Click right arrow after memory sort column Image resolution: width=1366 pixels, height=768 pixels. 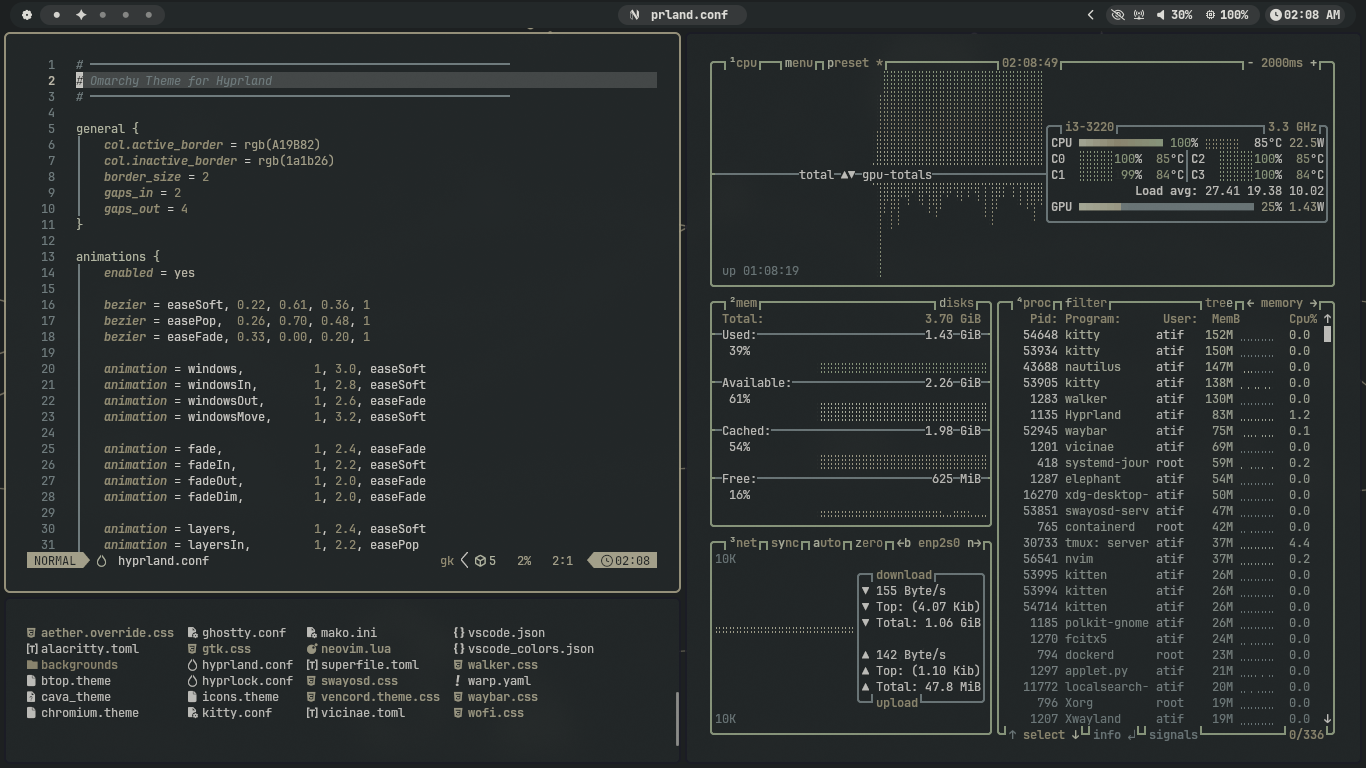[1314, 303]
